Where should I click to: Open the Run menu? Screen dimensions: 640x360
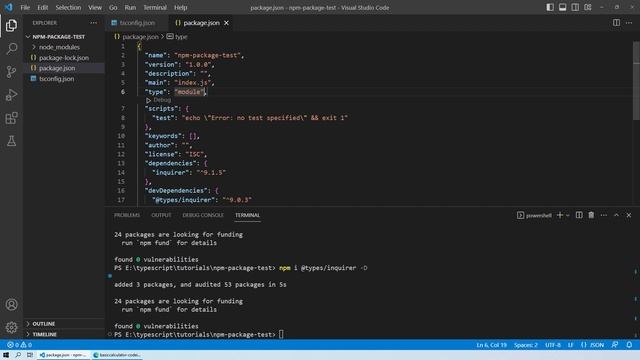[130, 7]
